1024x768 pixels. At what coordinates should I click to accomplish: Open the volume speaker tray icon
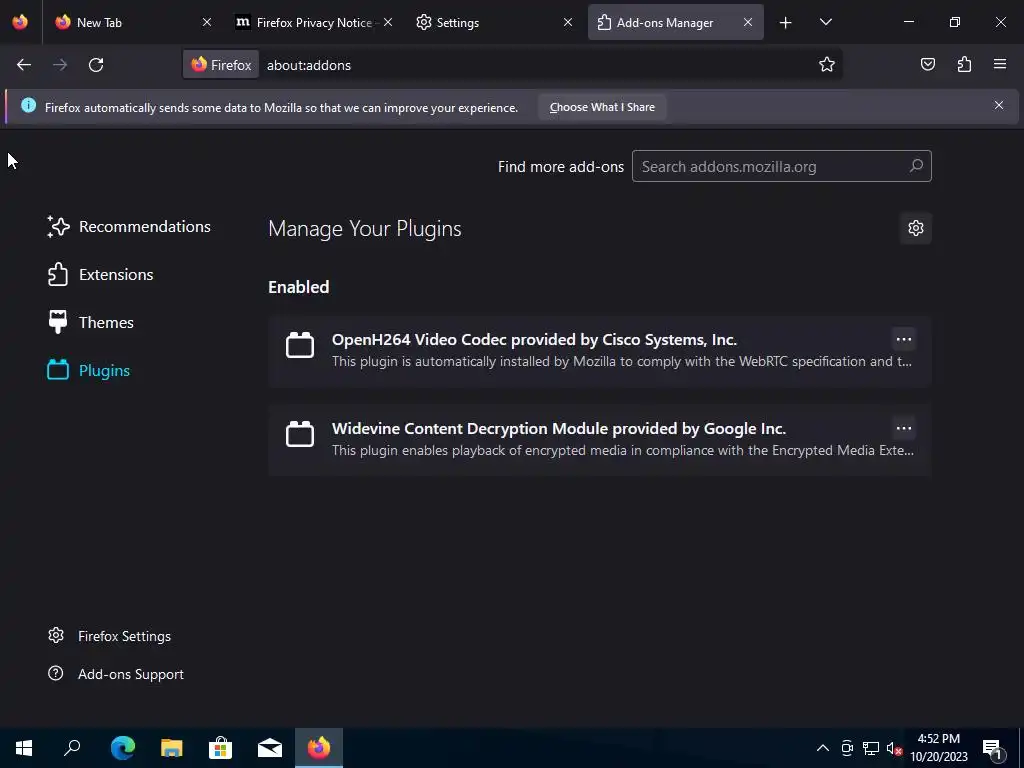coord(894,748)
